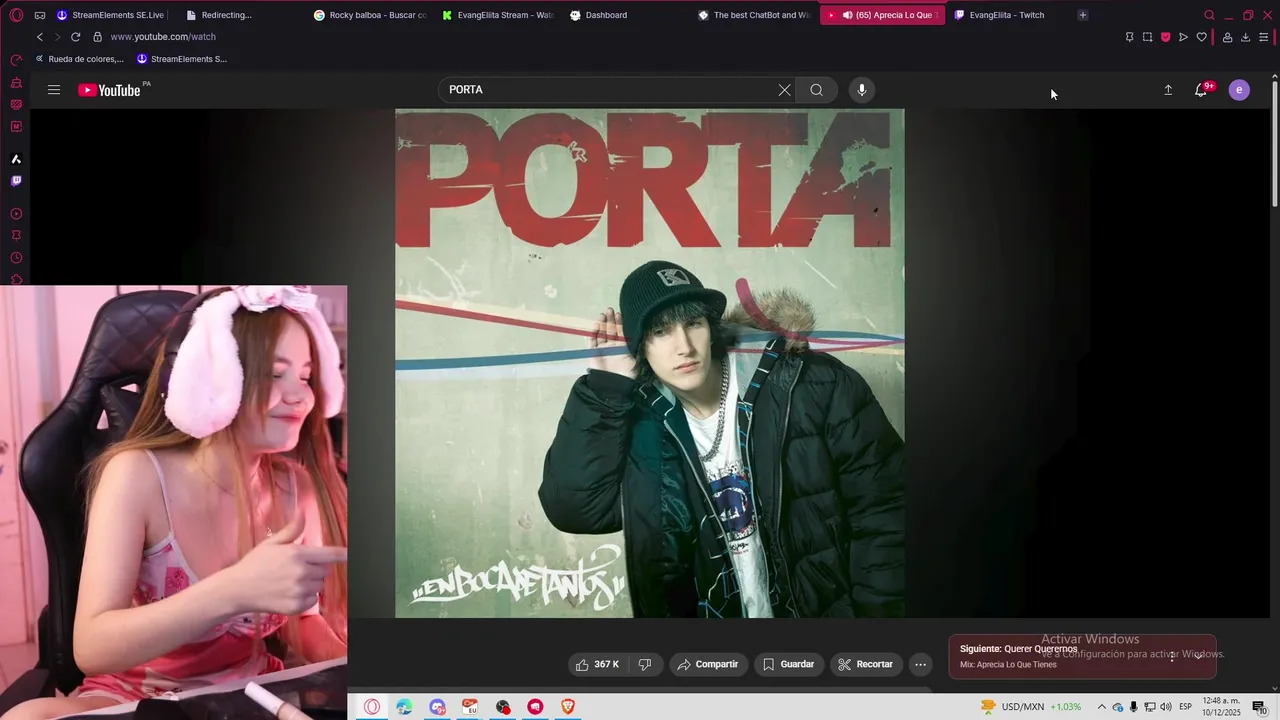The image size is (1280, 720).
Task: View site security lock information
Action: pos(97,37)
